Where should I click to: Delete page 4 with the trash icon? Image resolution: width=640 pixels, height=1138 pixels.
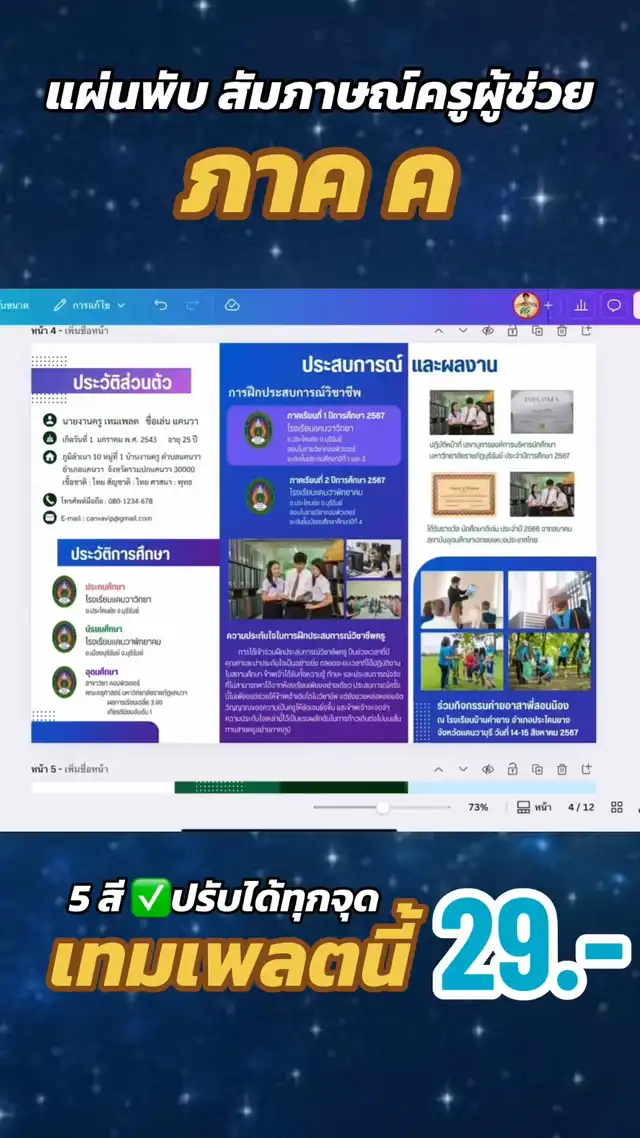click(x=562, y=331)
